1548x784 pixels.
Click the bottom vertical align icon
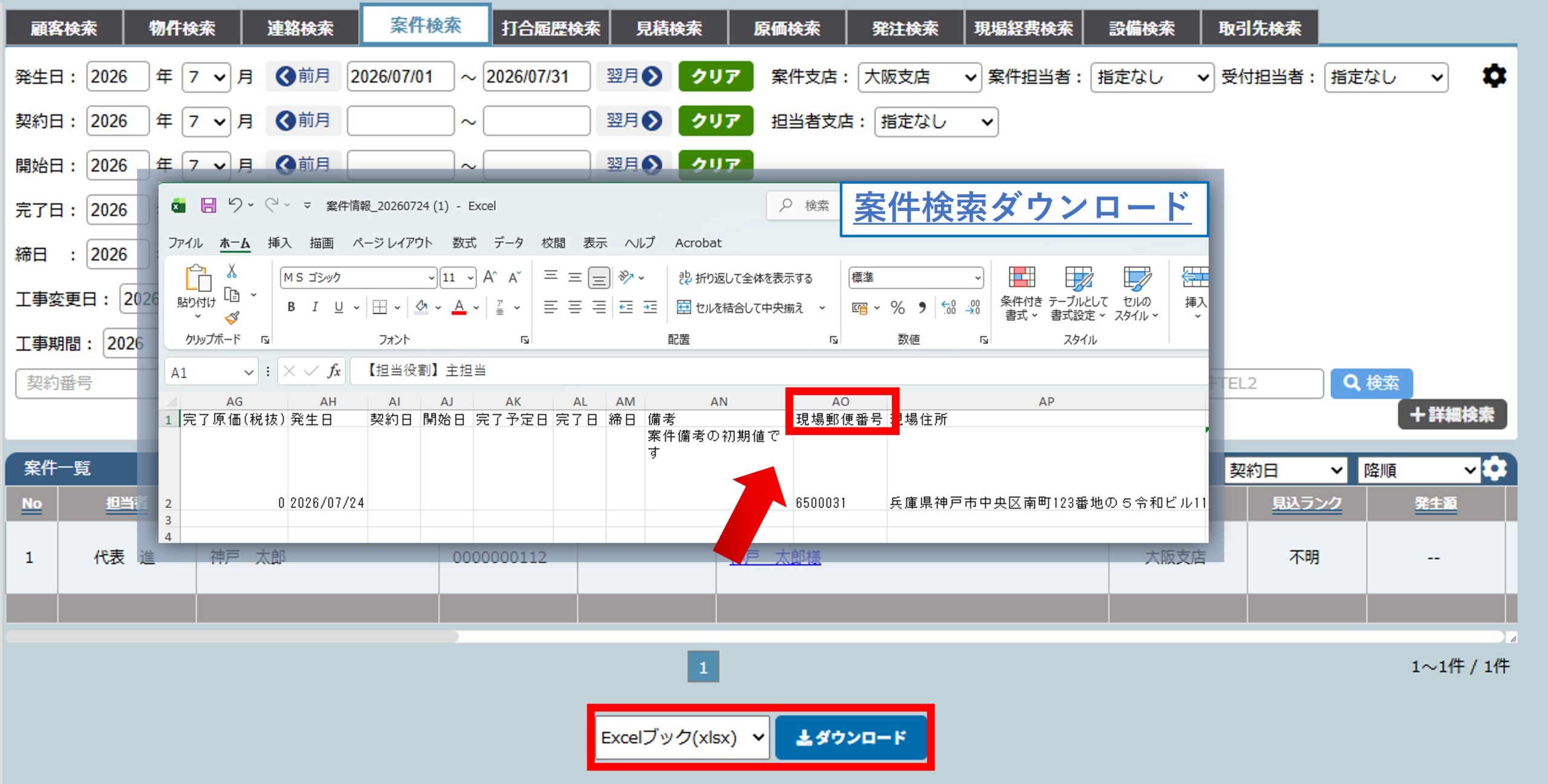point(599,277)
